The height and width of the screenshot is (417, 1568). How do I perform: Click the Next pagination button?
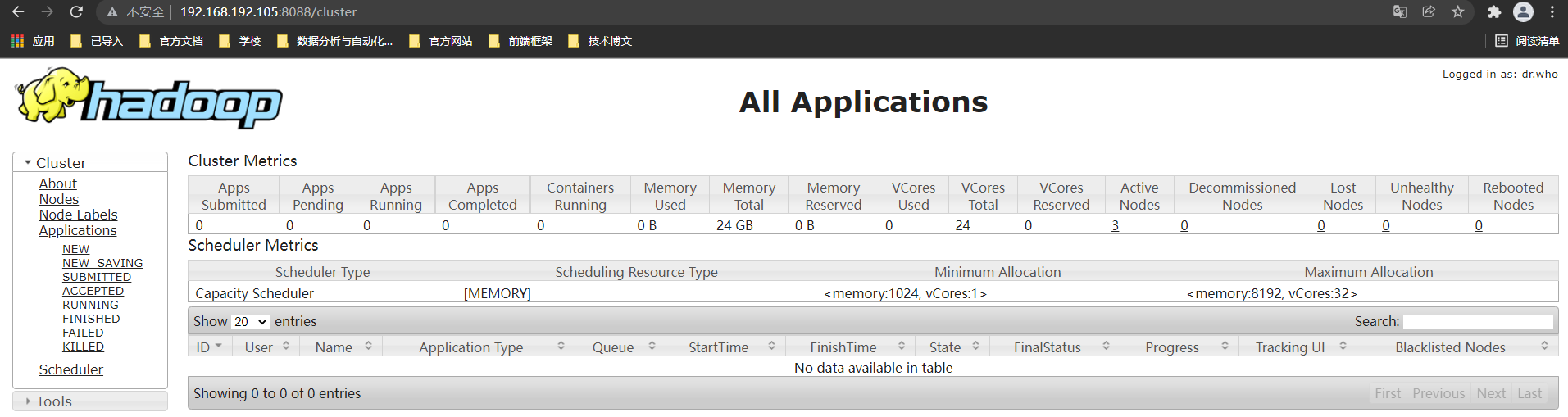1491,393
